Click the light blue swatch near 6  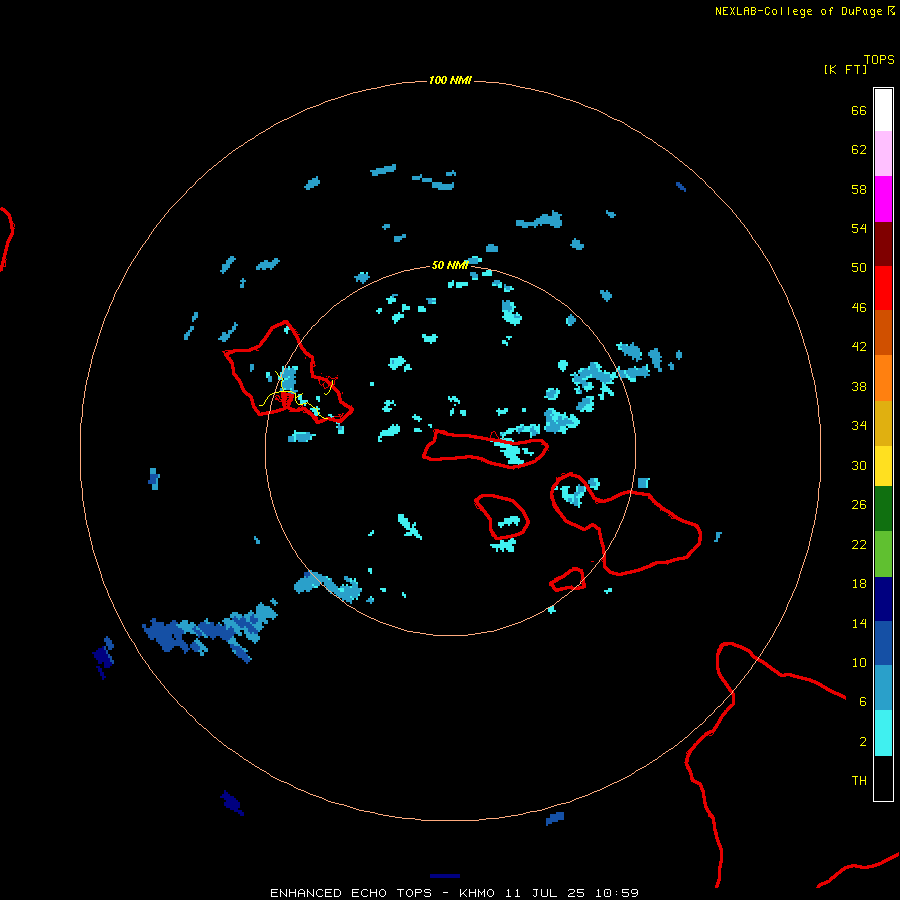tap(883, 688)
